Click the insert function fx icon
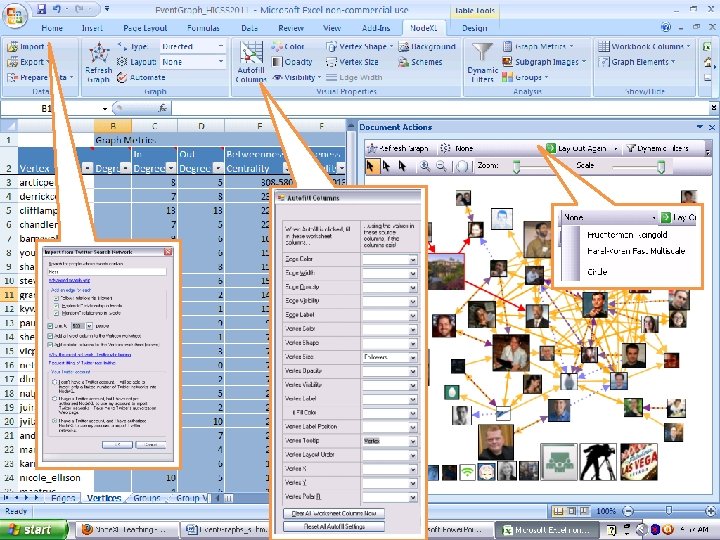Viewport: 720px width, 540px height. point(163,108)
